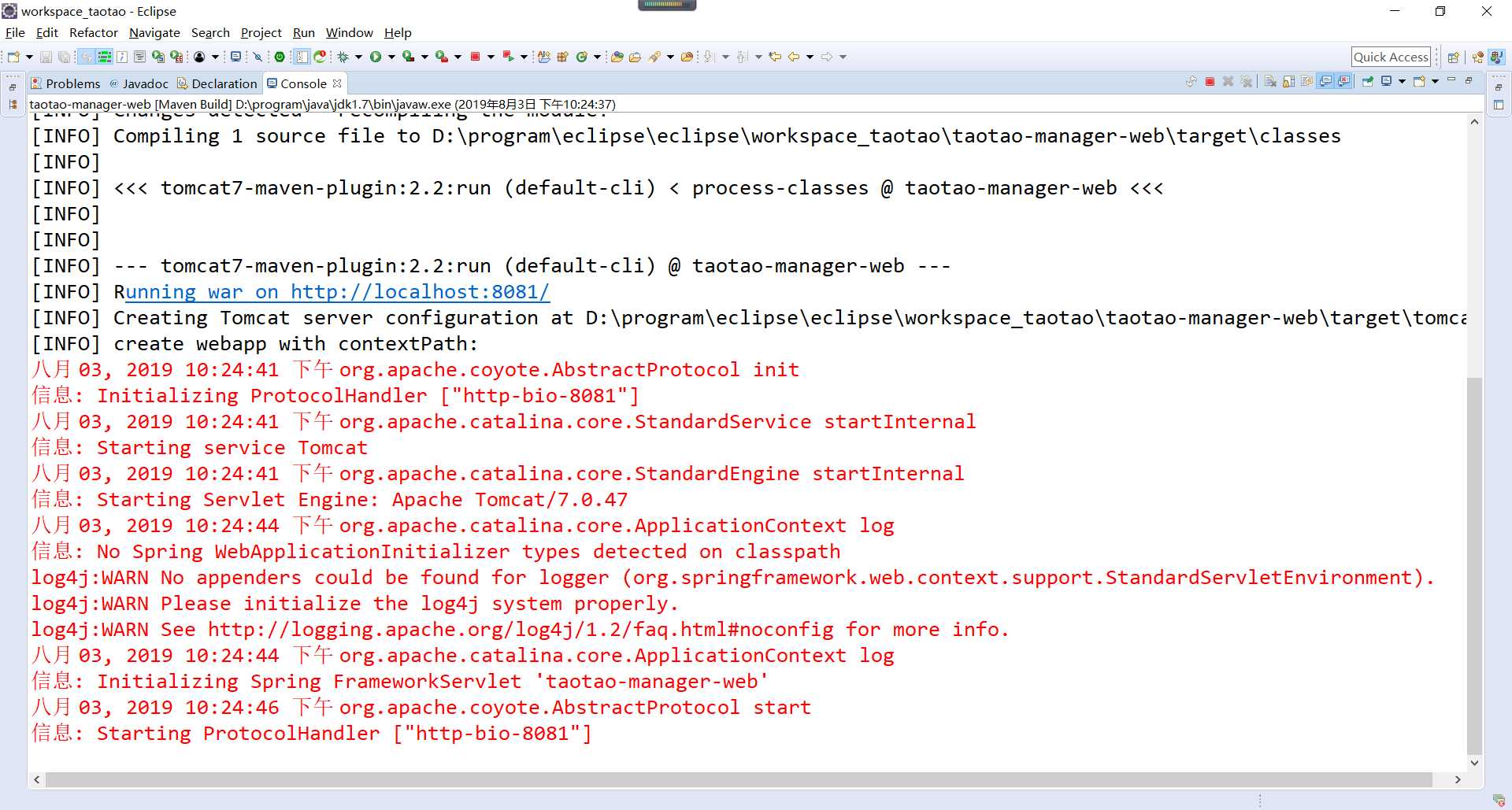Click the status icon in bottom-right corner
1512x810 pixels.
tap(1499, 800)
